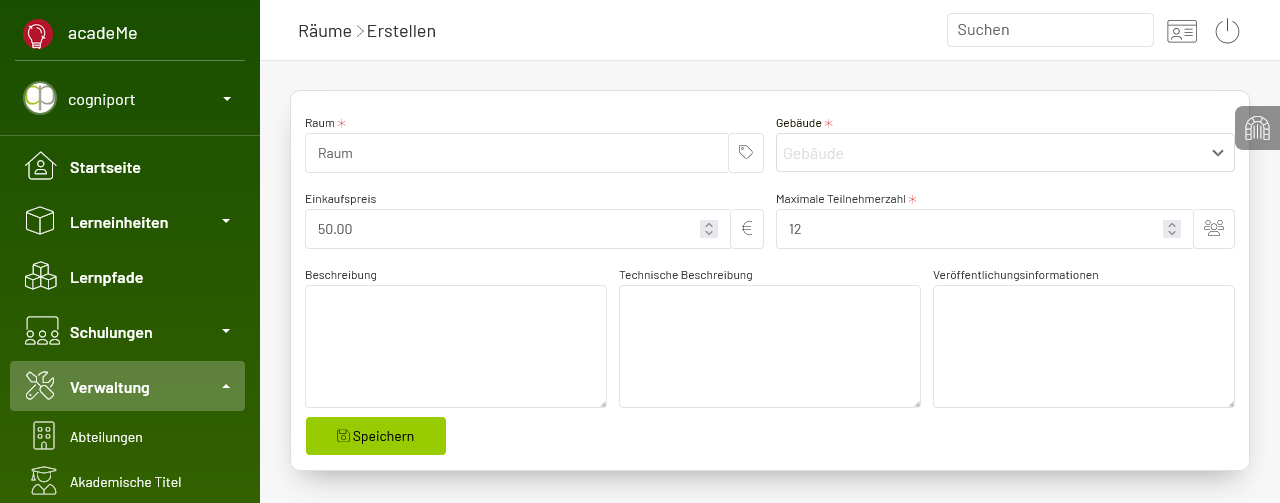
Task: Click the acadeMe lightbulb logo
Action: click(38, 34)
